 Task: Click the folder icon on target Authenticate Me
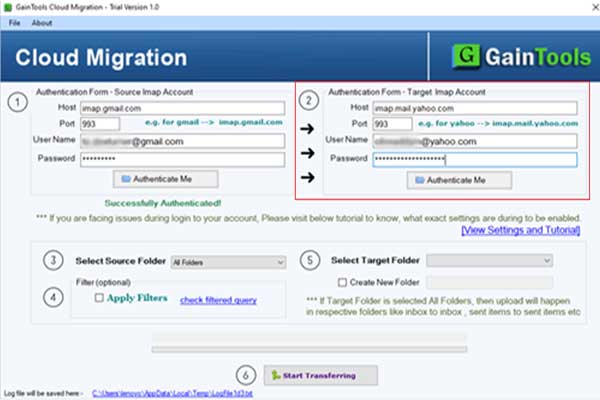click(420, 180)
